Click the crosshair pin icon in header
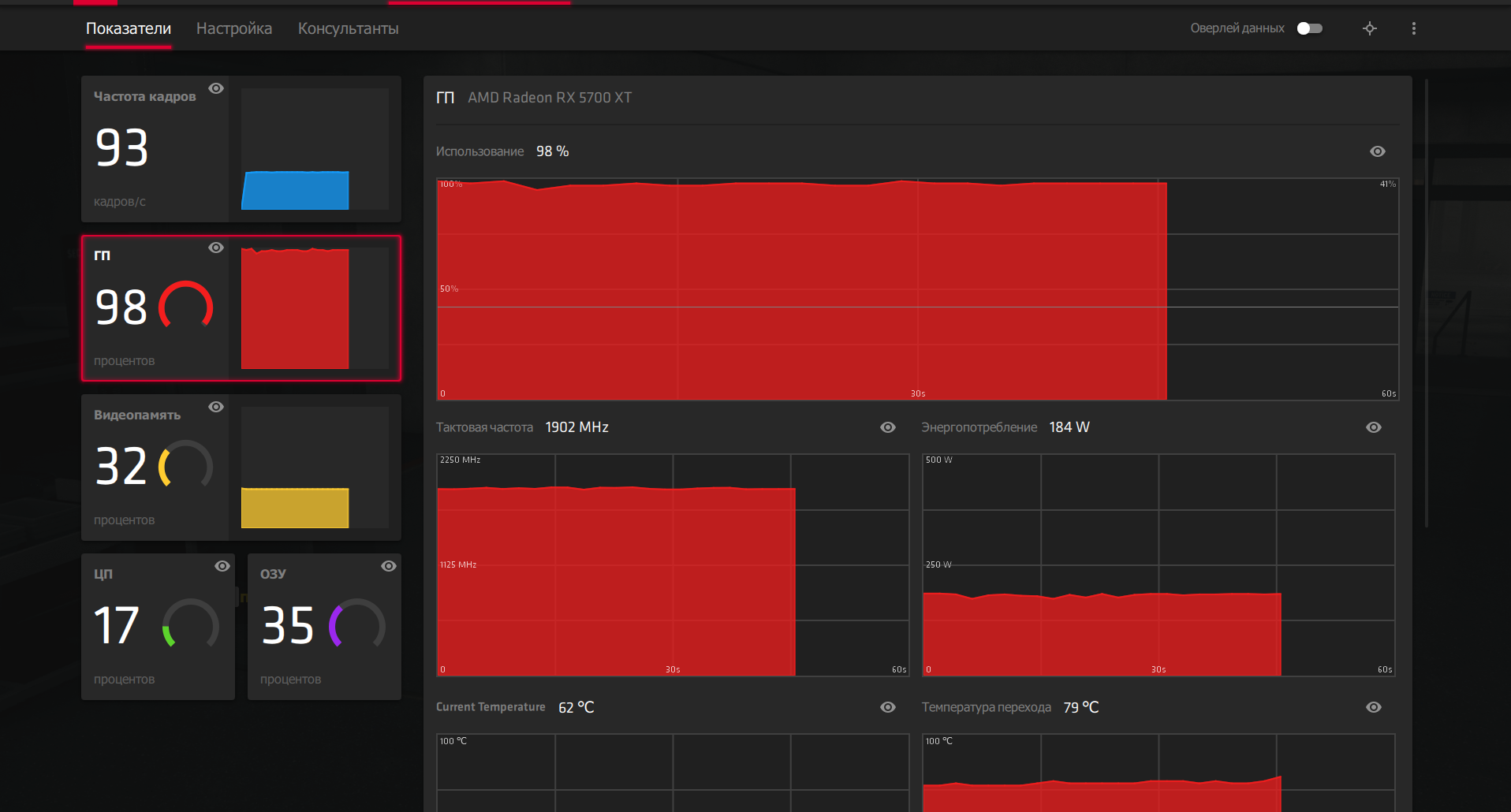The height and width of the screenshot is (812, 1511). coord(1370,28)
